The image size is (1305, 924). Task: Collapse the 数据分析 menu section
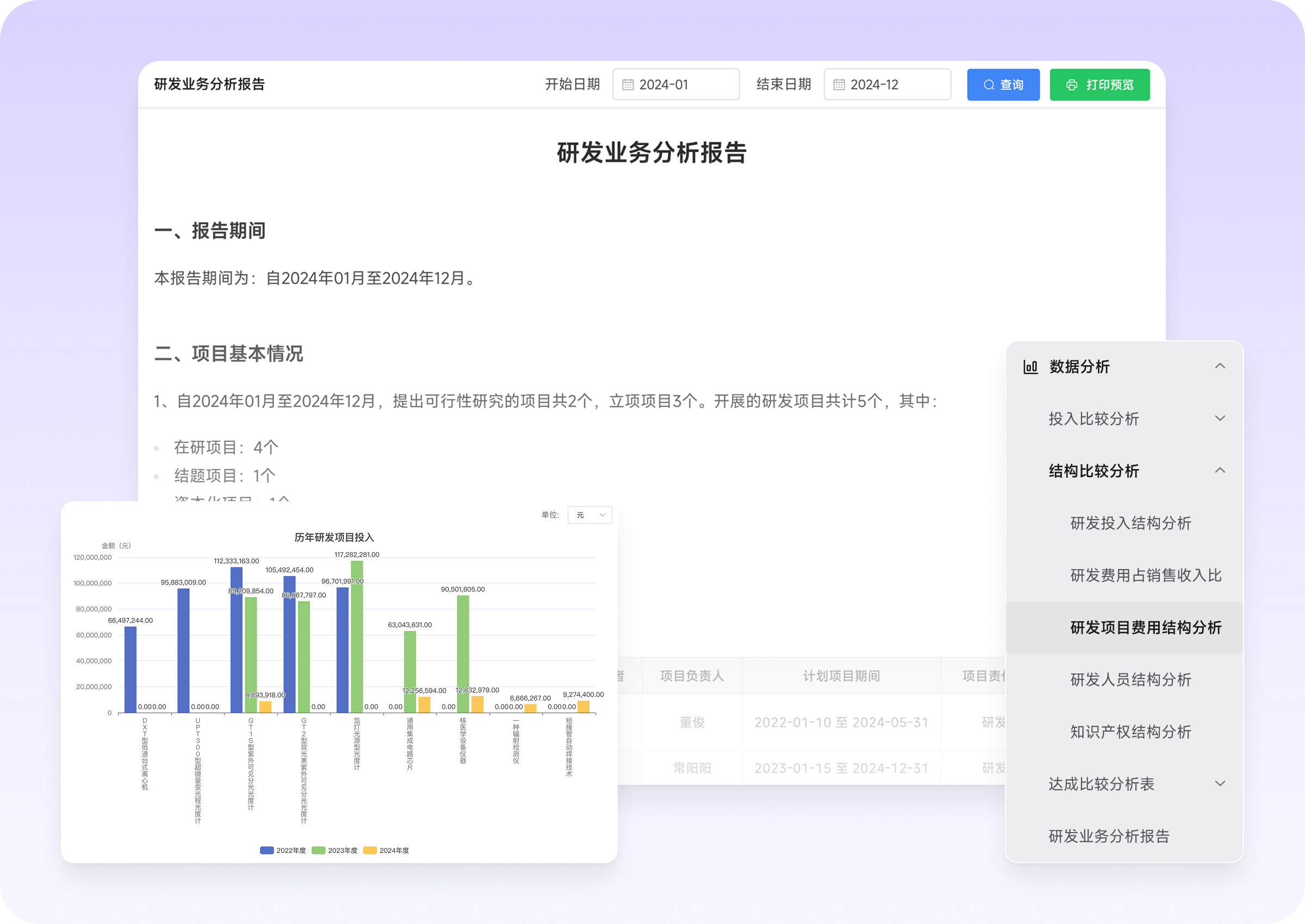[x=1220, y=366]
